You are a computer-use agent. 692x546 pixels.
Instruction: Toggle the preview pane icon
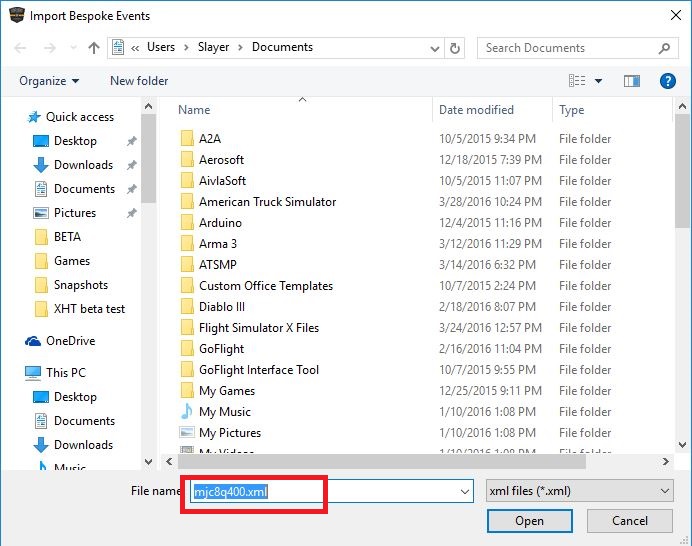(x=631, y=81)
